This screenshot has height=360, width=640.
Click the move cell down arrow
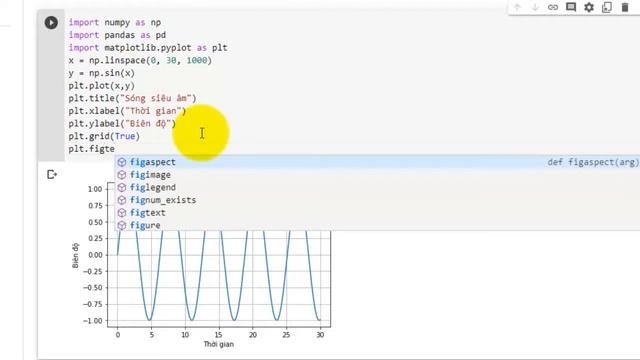[535, 7]
